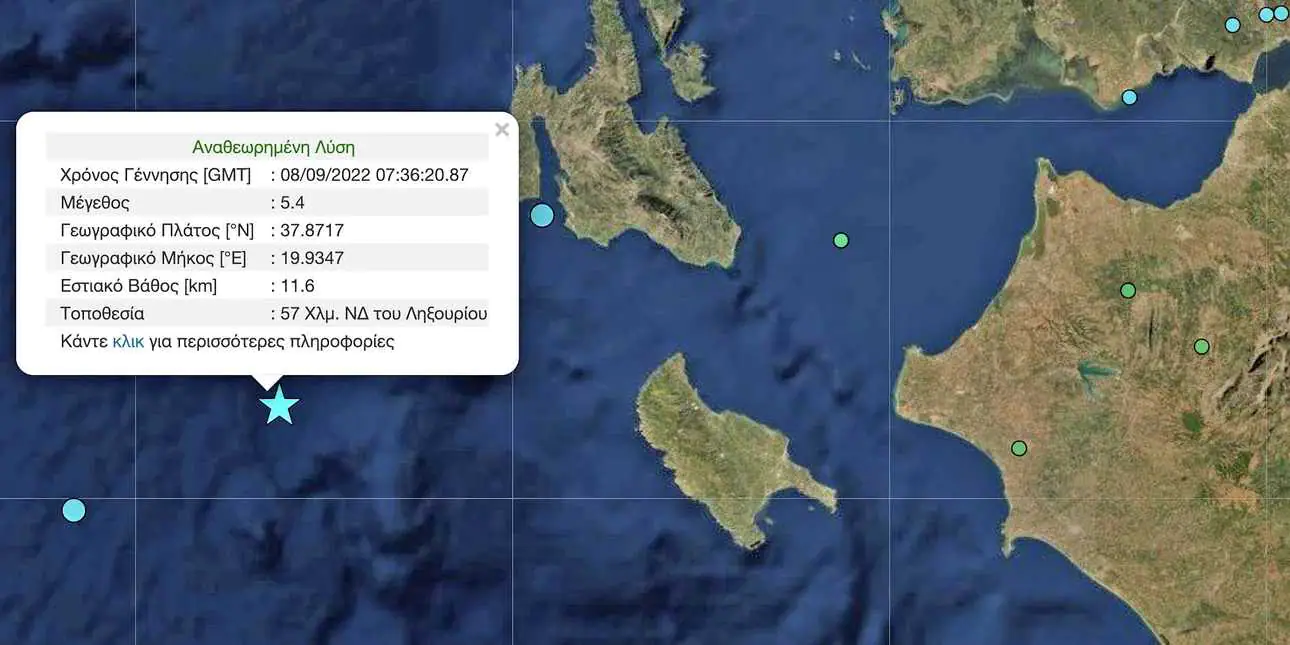Select the left marker of the top-right overlapping pair
The image size is (1290, 645).
point(1266,14)
